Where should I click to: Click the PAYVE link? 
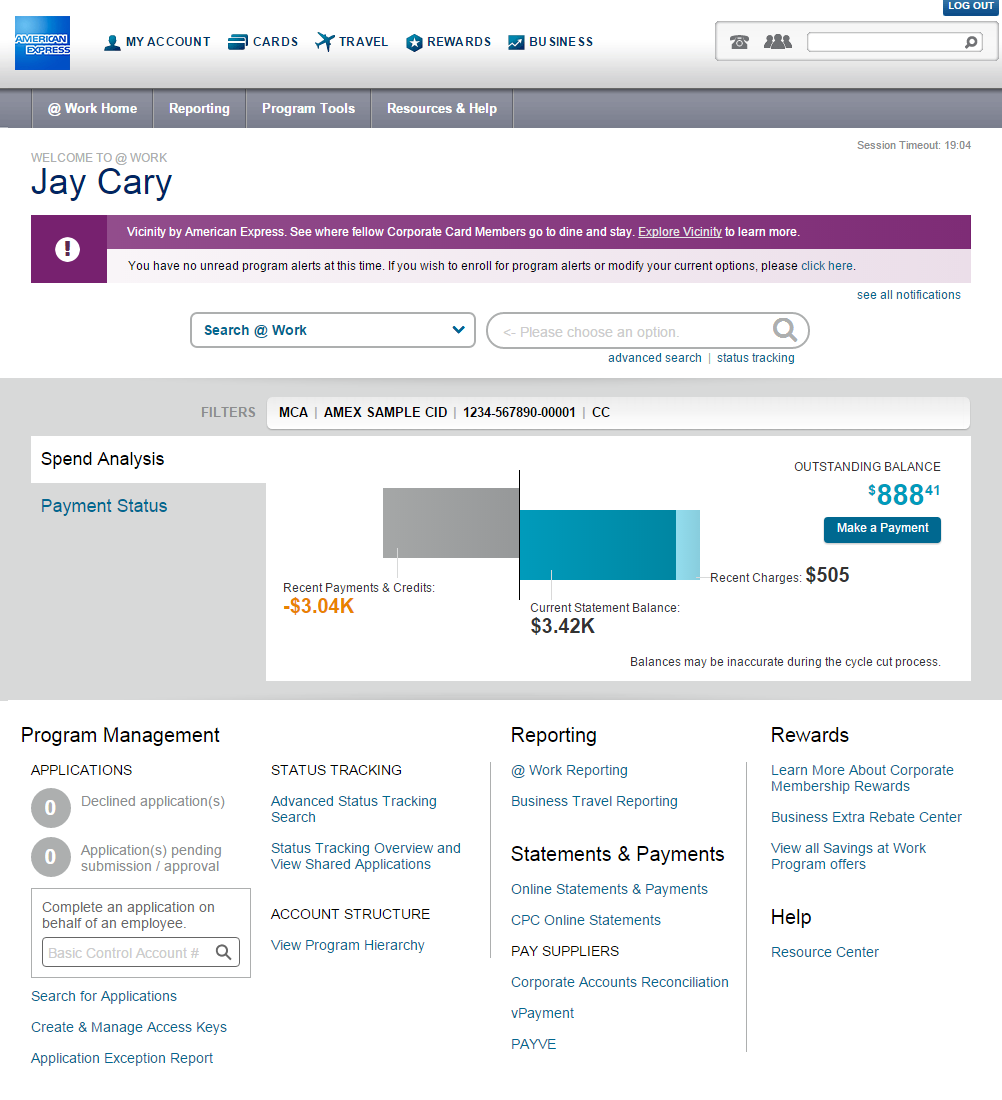pos(533,1044)
